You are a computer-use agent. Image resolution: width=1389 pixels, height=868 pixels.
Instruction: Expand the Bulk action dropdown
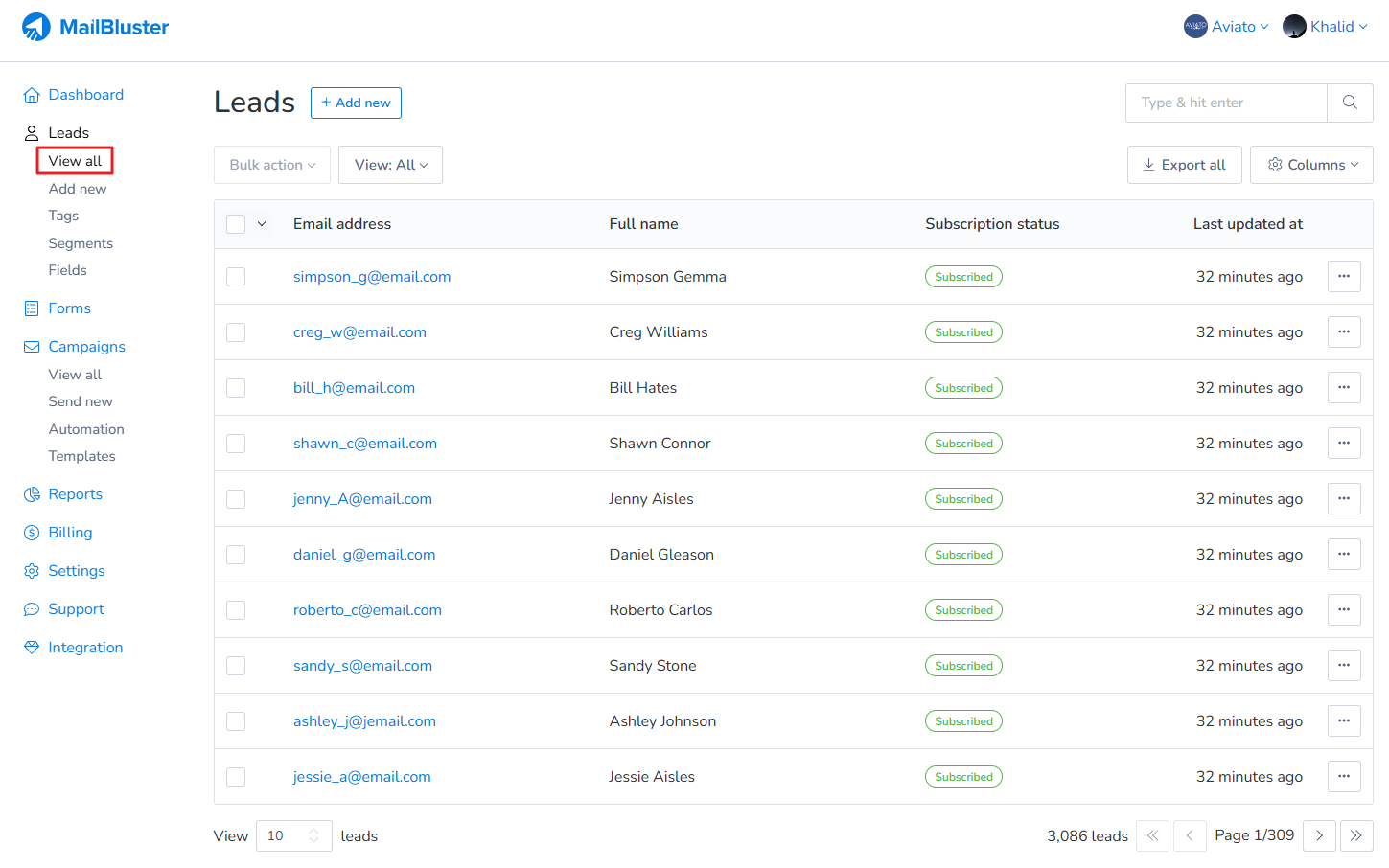tap(272, 165)
